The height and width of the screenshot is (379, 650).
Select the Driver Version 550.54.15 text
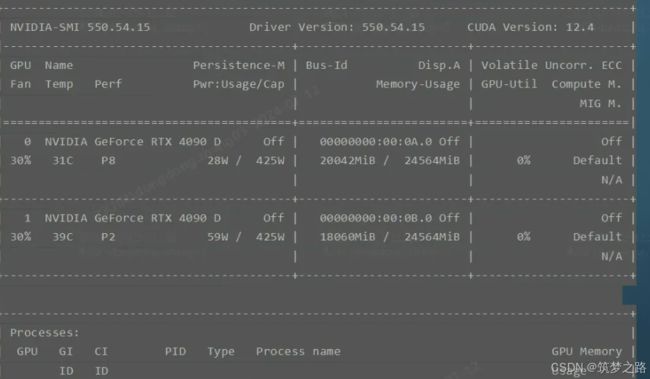click(x=337, y=27)
